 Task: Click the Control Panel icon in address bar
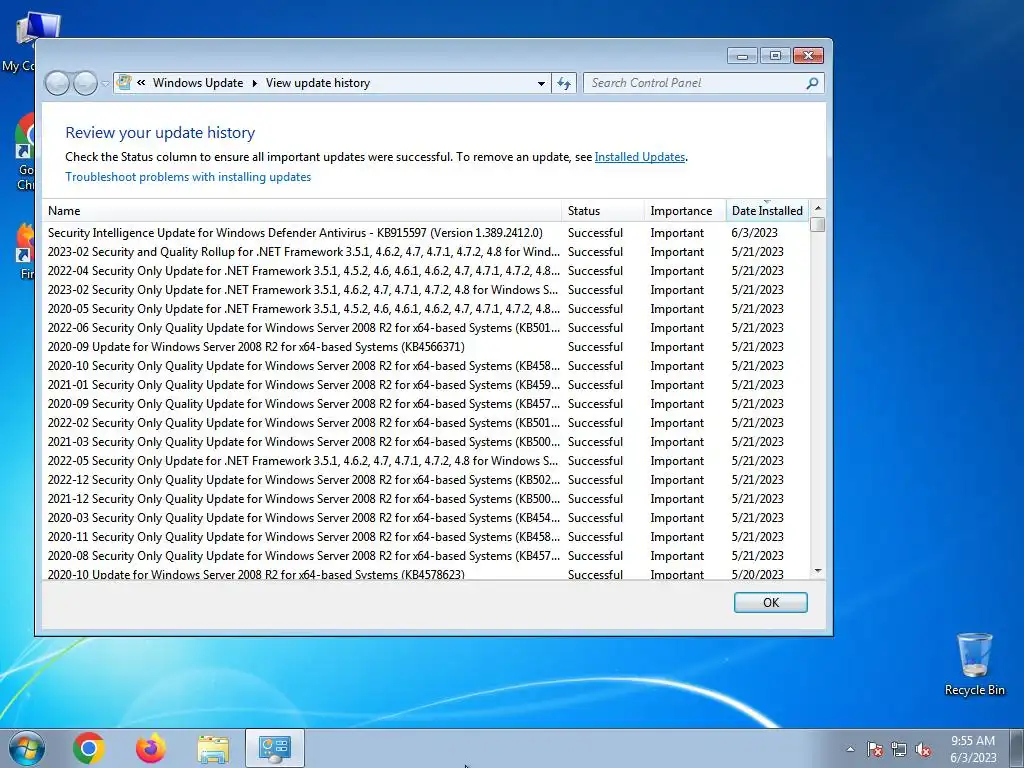124,82
